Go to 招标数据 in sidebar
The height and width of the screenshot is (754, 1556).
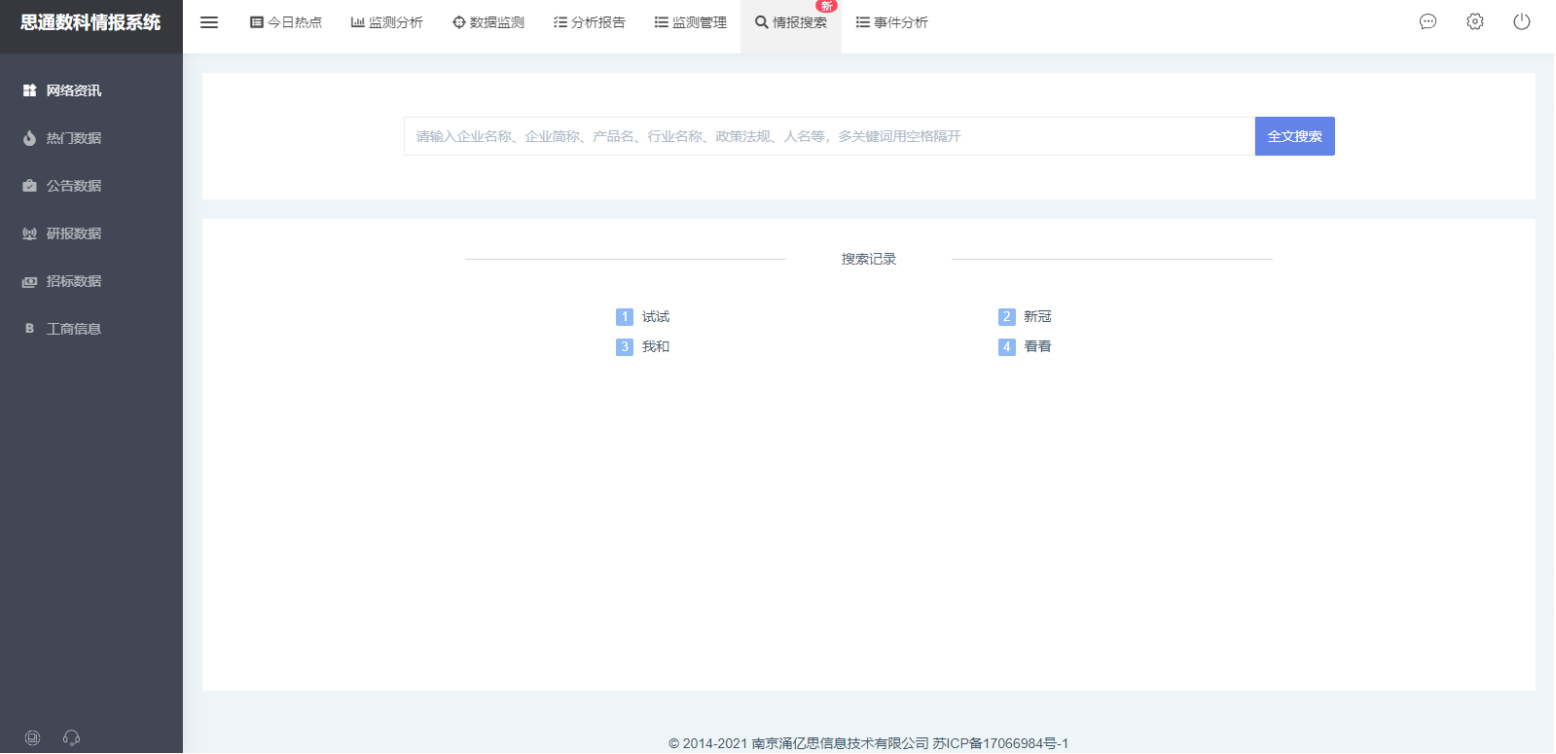click(73, 281)
